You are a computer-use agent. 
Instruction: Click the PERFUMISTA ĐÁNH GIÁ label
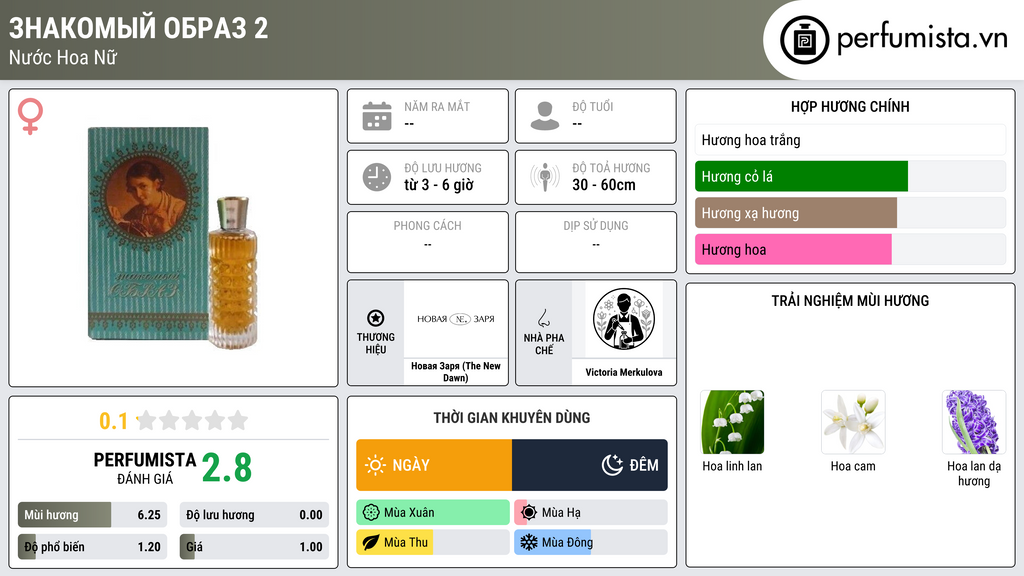click(x=144, y=468)
